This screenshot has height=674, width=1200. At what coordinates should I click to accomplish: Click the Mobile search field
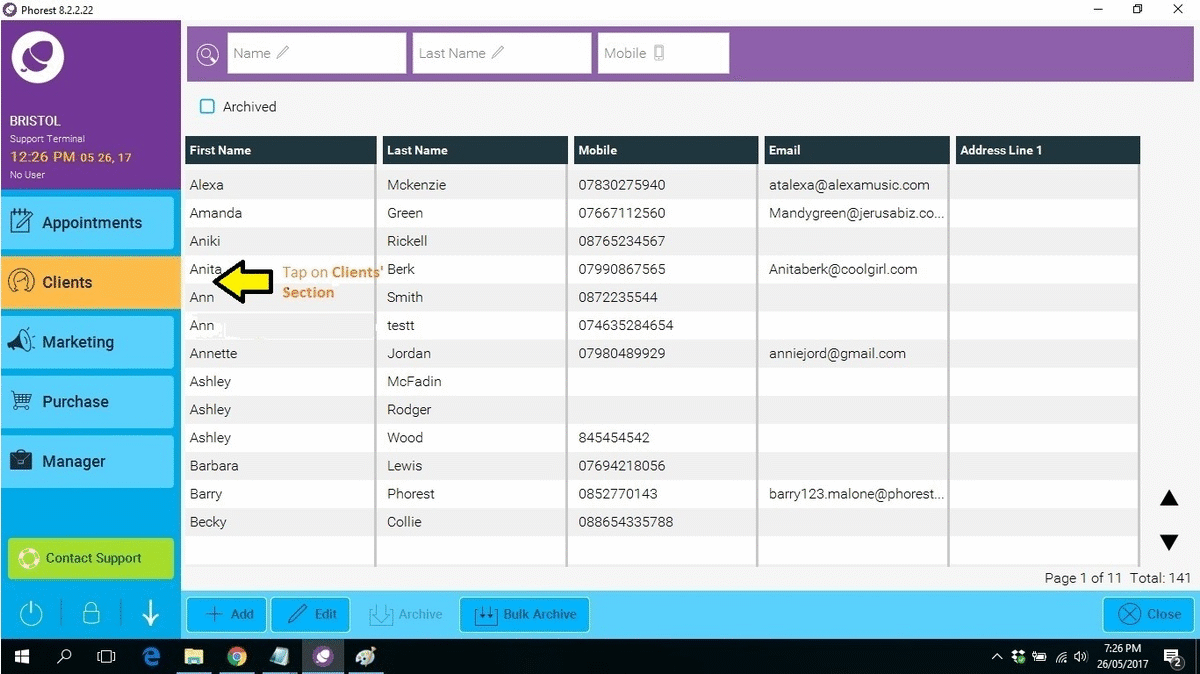[664, 53]
